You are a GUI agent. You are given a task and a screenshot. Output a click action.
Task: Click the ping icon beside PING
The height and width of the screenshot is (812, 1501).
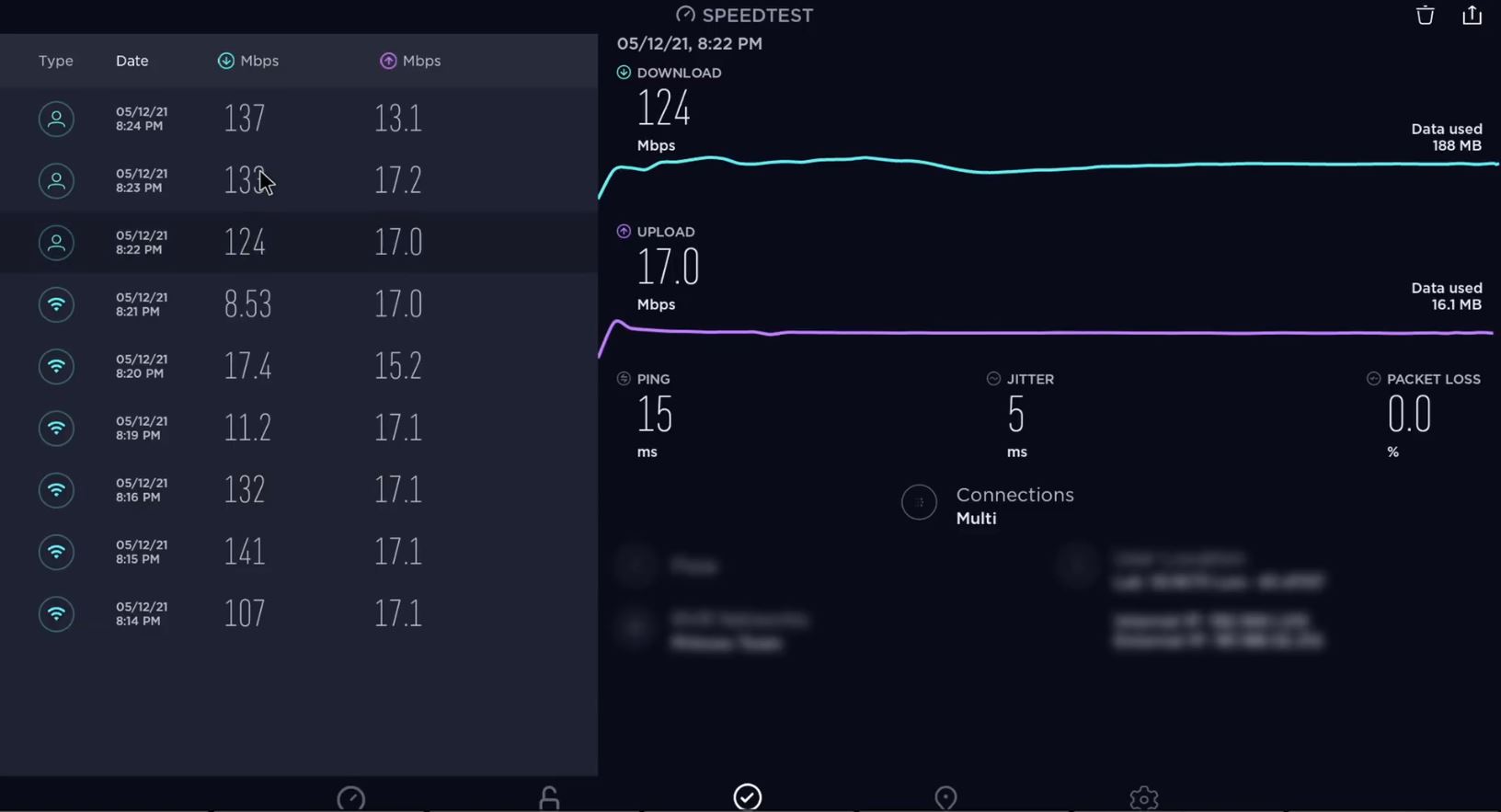[624, 379]
